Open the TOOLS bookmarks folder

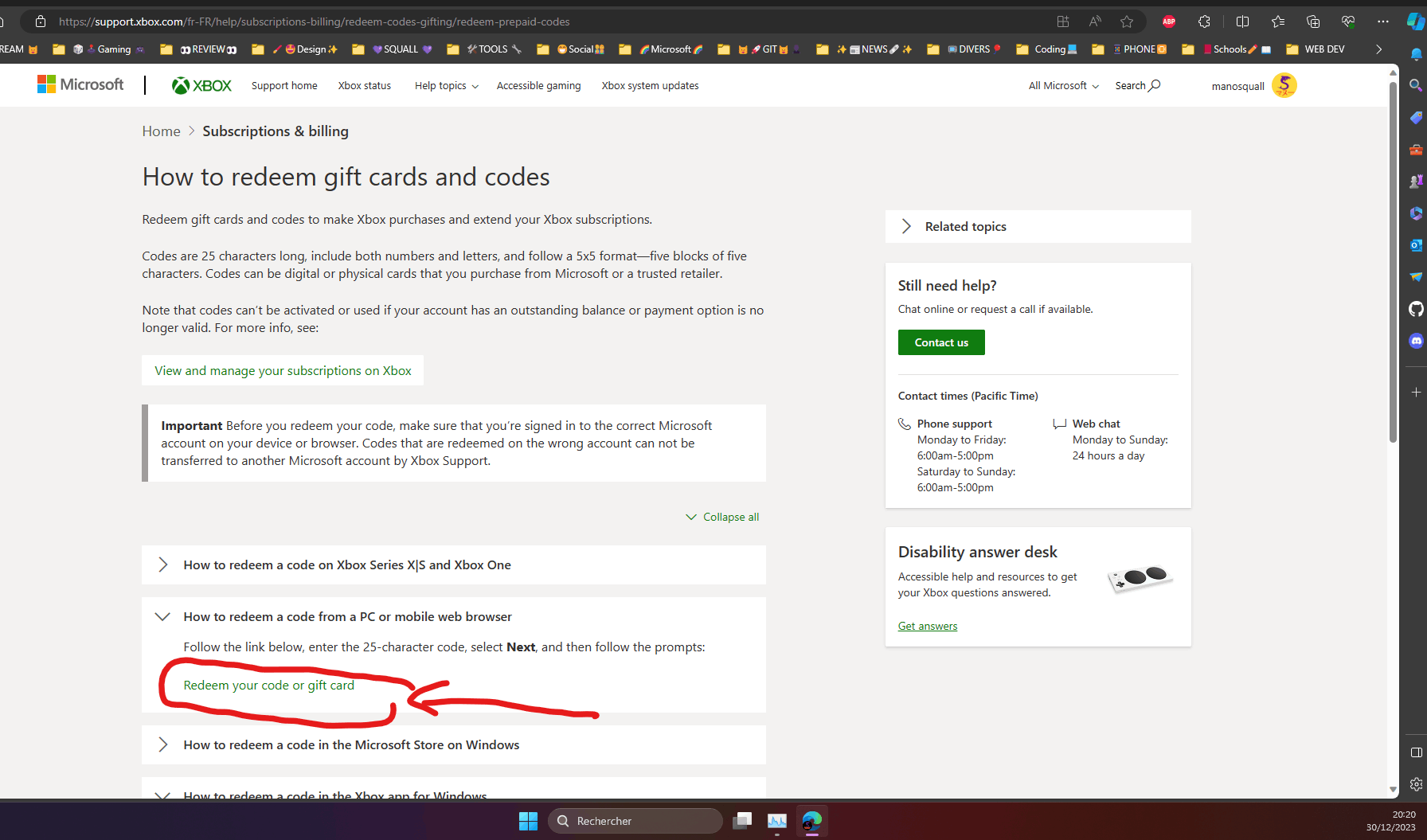click(484, 49)
